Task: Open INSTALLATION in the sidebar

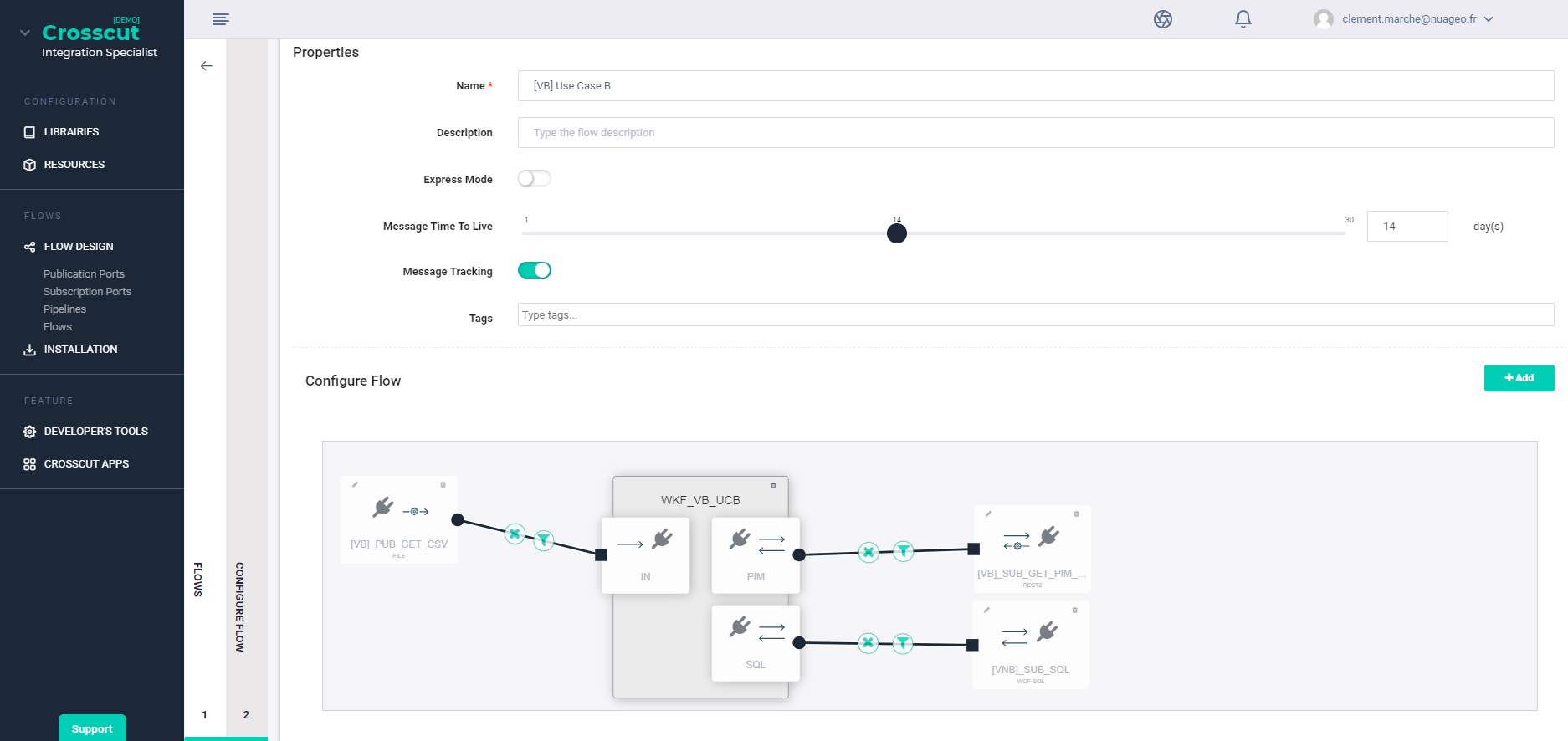Action: tap(80, 350)
